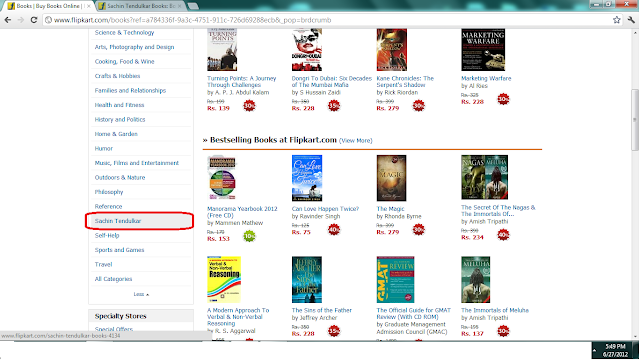Screen dimensions: 640x361
Task: Open Immortals of Meluha cover image
Action: click(x=476, y=280)
